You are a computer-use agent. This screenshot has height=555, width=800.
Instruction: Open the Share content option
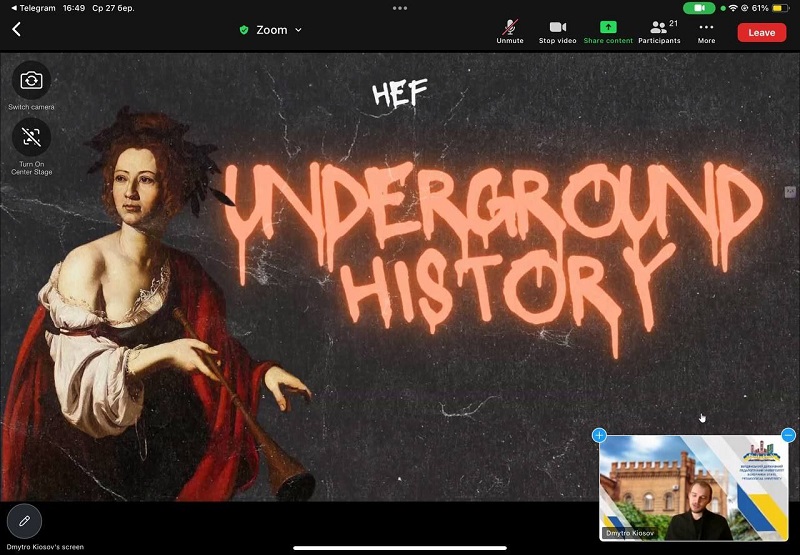click(608, 32)
